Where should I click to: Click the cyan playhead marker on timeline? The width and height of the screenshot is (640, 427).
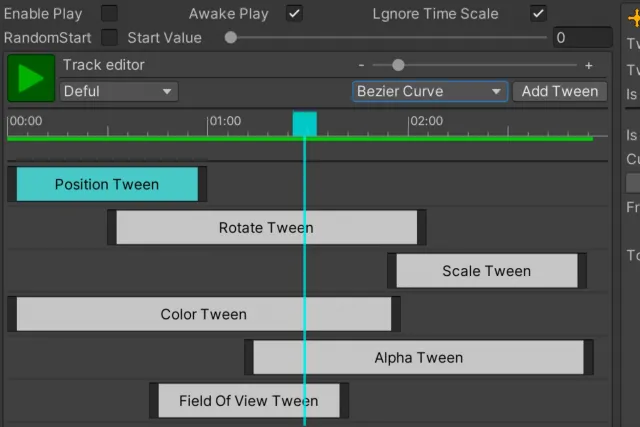coord(304,124)
